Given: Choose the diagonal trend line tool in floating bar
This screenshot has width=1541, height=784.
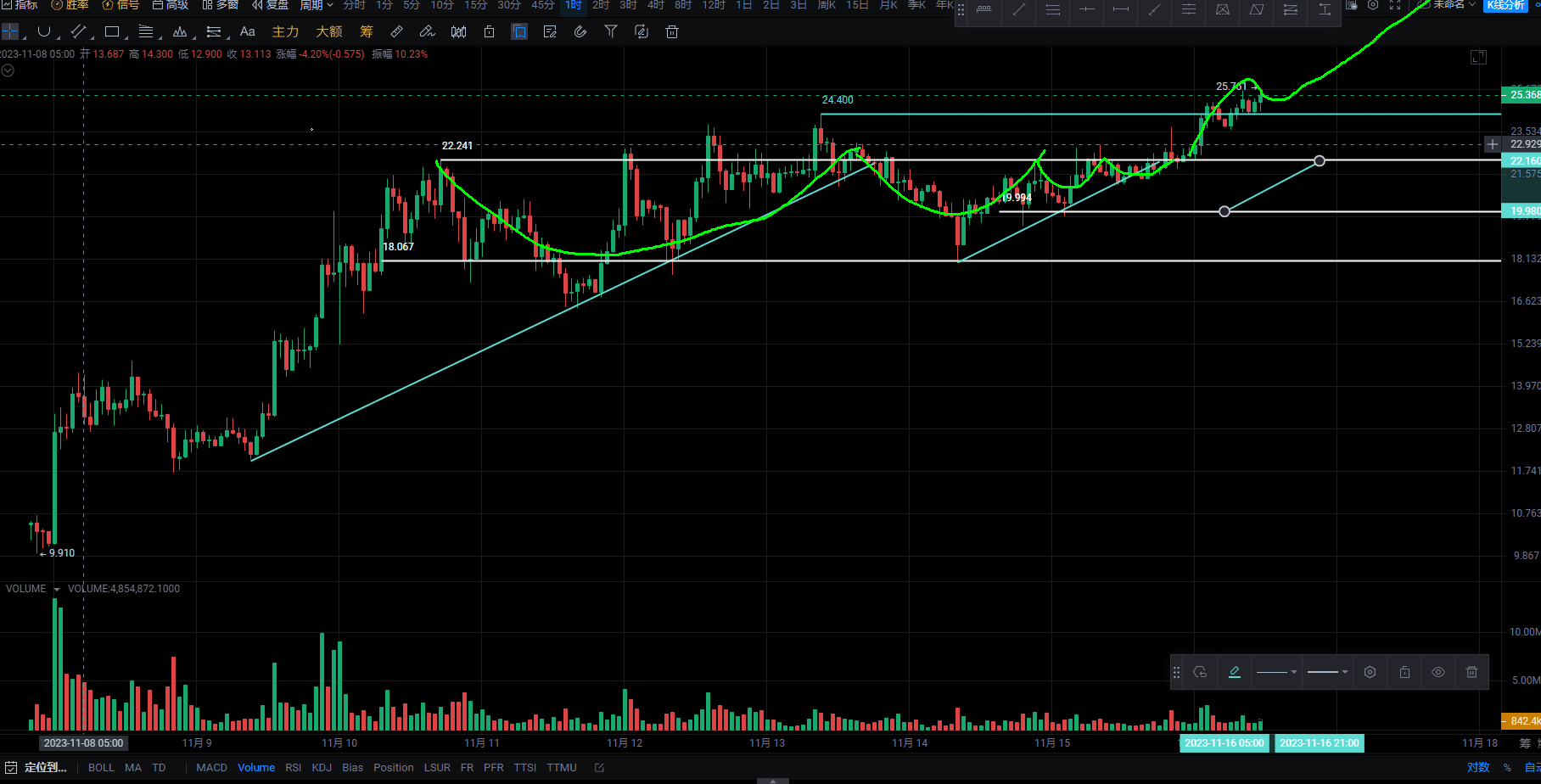Looking at the screenshot, I should click(x=1019, y=9).
